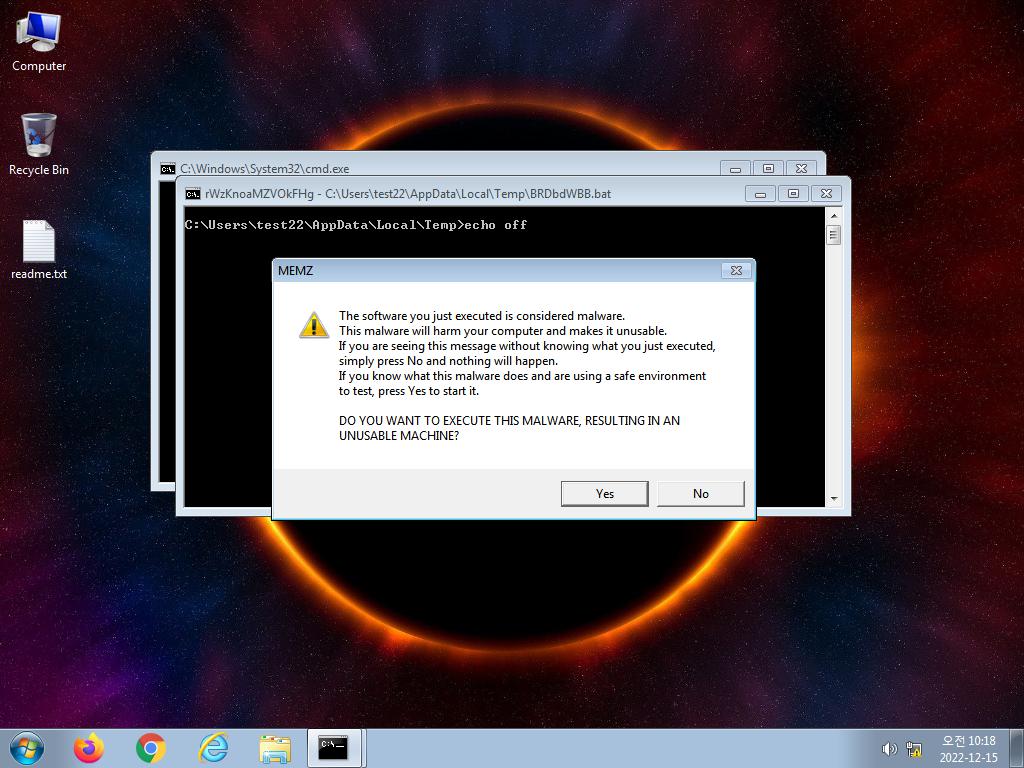This screenshot has height=768, width=1024.
Task: Click the console scrollbar thumb
Action: point(833,234)
